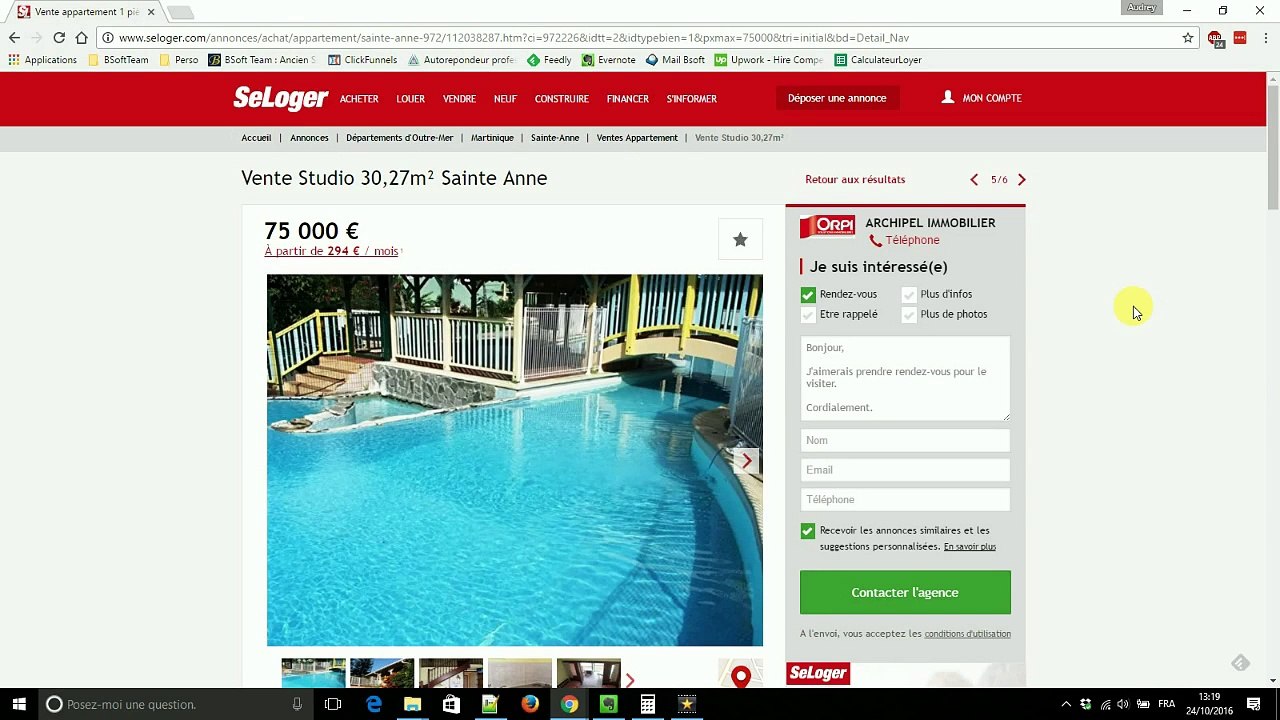Click in the Email field
The image size is (1280, 720).
(905, 470)
